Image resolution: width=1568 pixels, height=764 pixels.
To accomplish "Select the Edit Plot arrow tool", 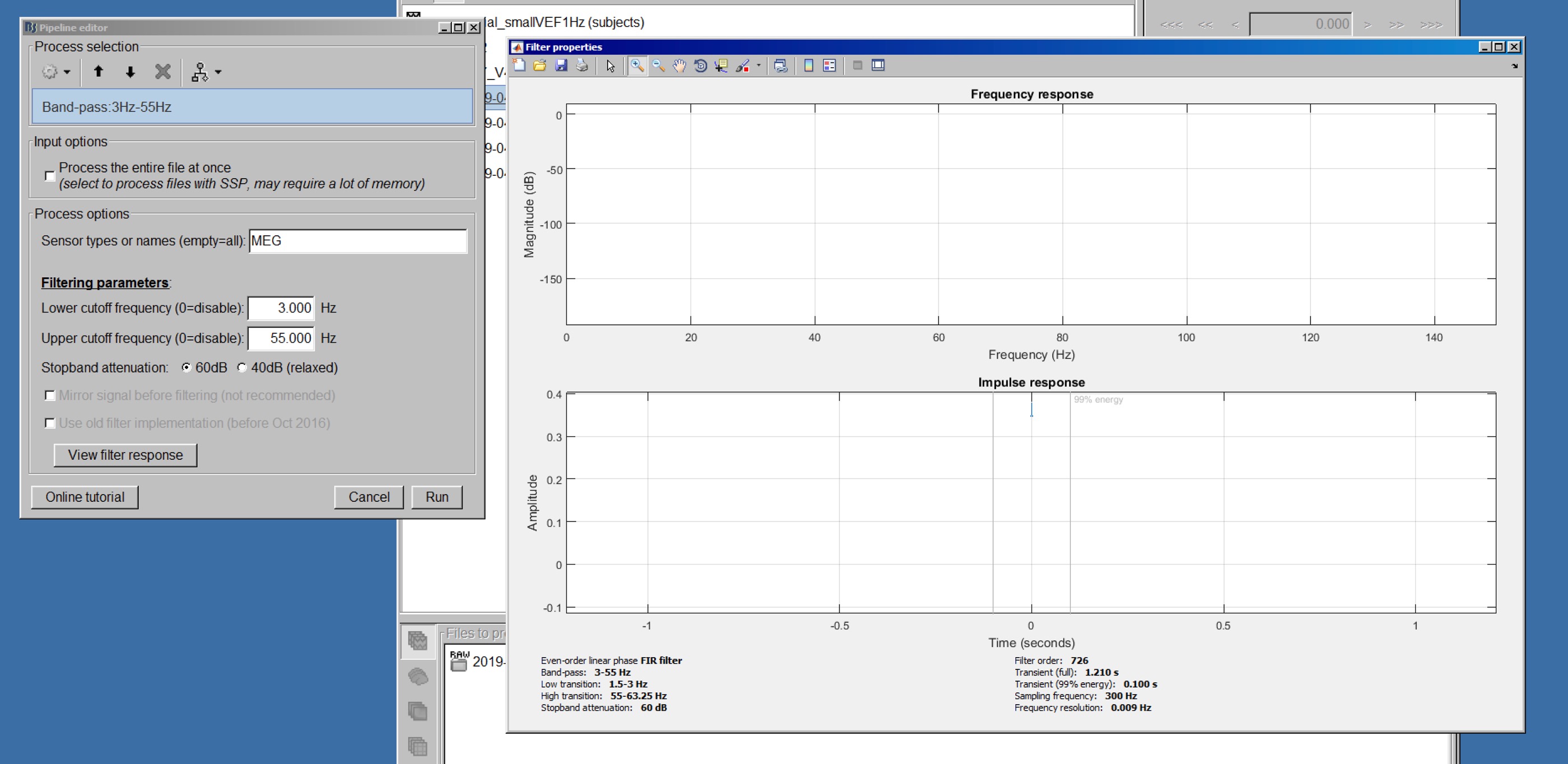I will (x=610, y=66).
